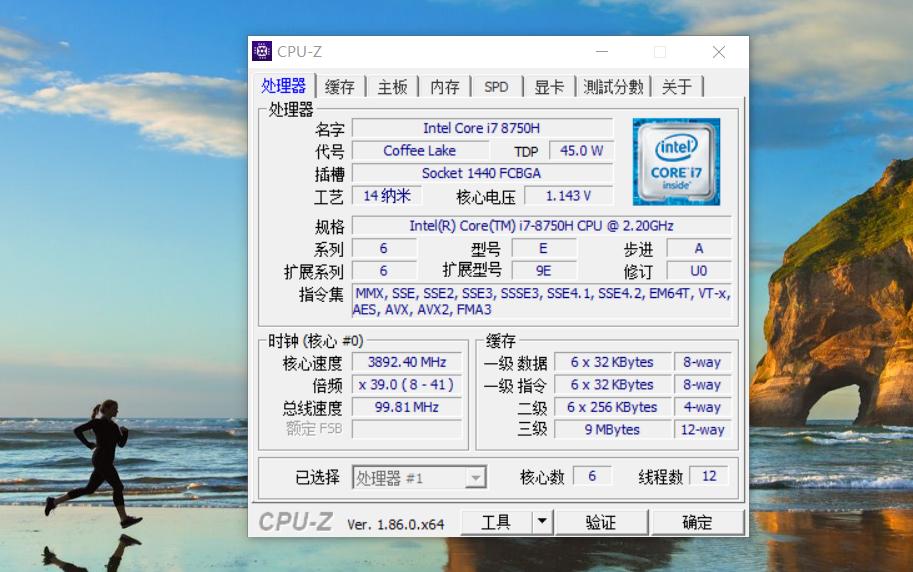Click the Coffee Lake code name value
This screenshot has height=572, width=913.
pyautogui.click(x=420, y=151)
